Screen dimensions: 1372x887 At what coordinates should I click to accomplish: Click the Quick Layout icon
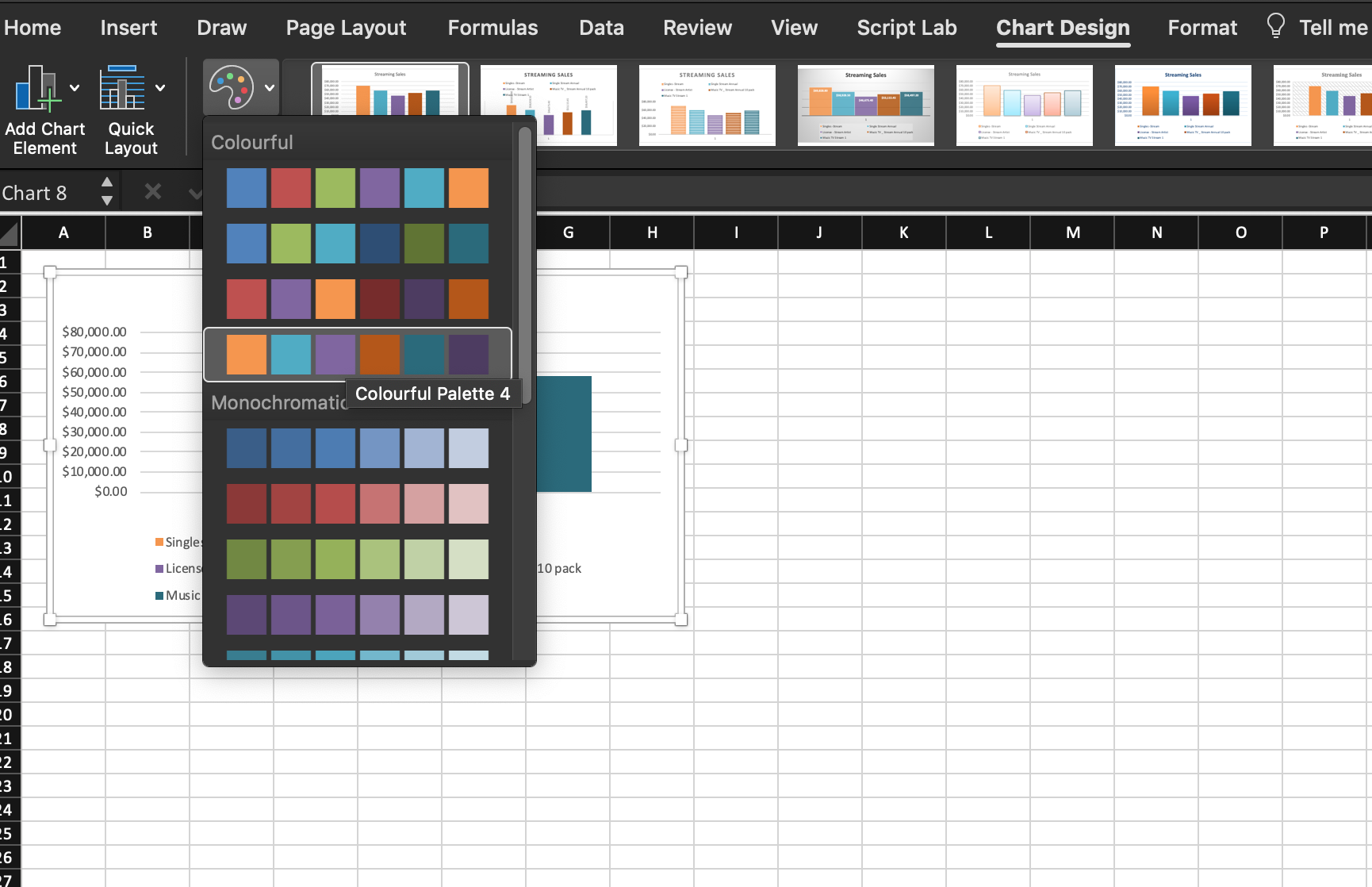[121, 89]
